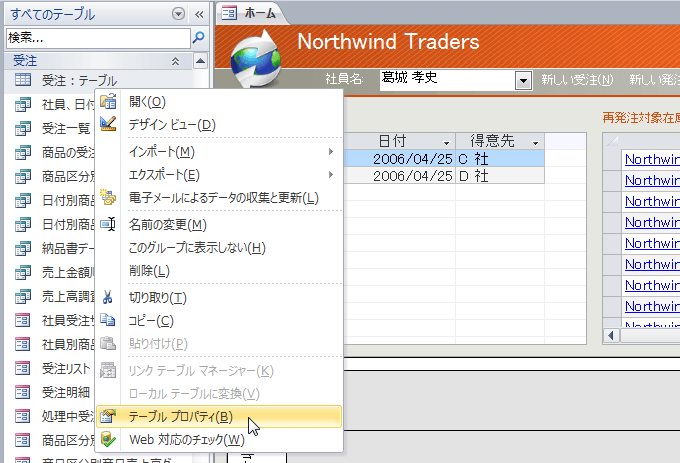The height and width of the screenshot is (463, 680).
Task: Click the 受注：テーブル table icon
Action: coord(23,79)
